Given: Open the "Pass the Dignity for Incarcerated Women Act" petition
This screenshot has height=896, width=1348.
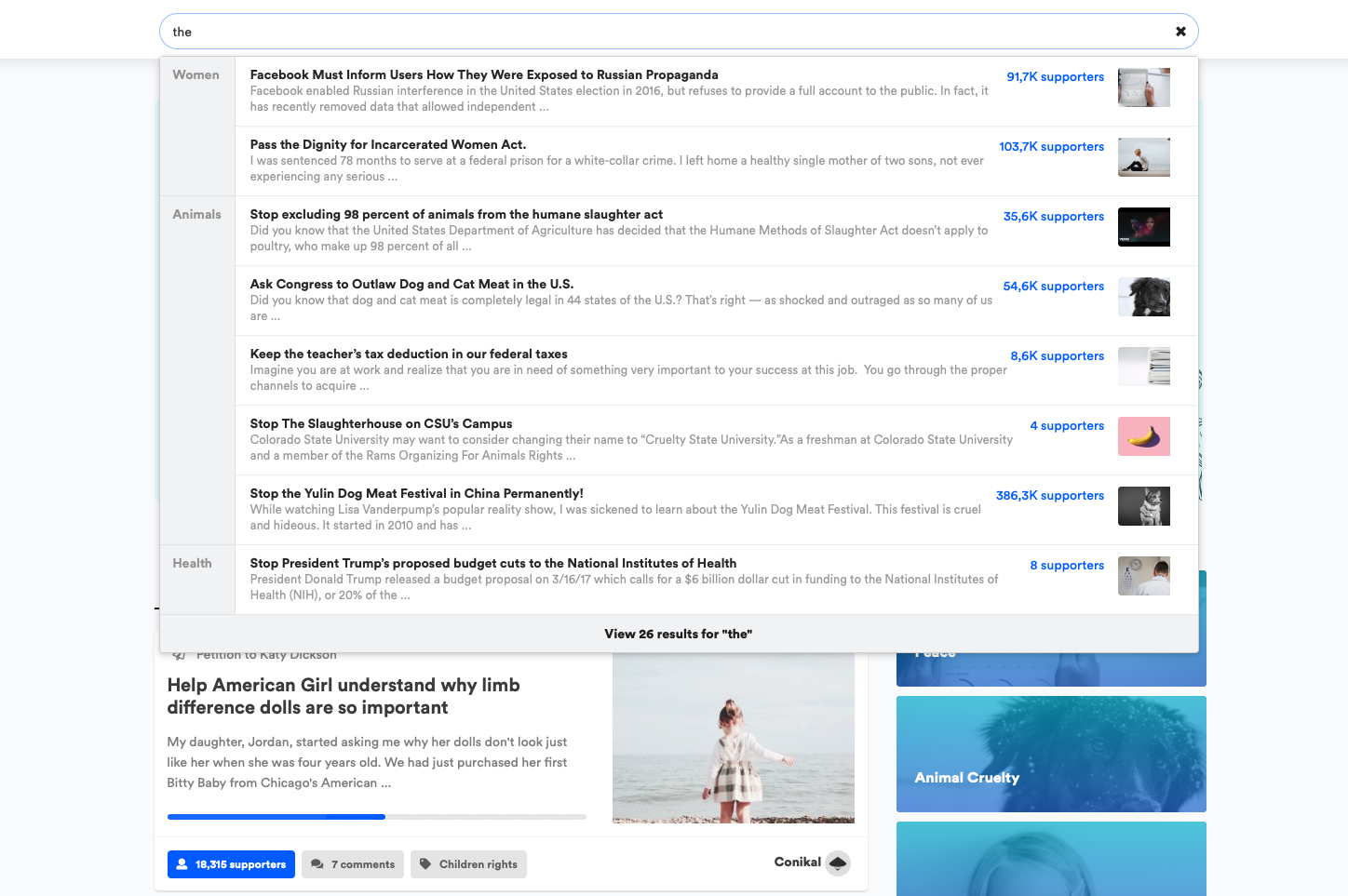Looking at the screenshot, I should [387, 144].
